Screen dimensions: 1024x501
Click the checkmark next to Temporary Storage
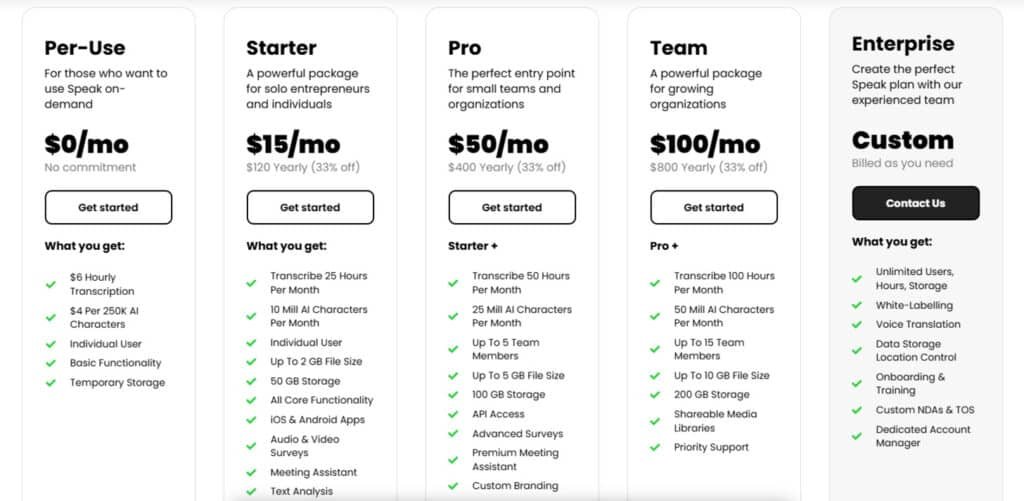50,383
